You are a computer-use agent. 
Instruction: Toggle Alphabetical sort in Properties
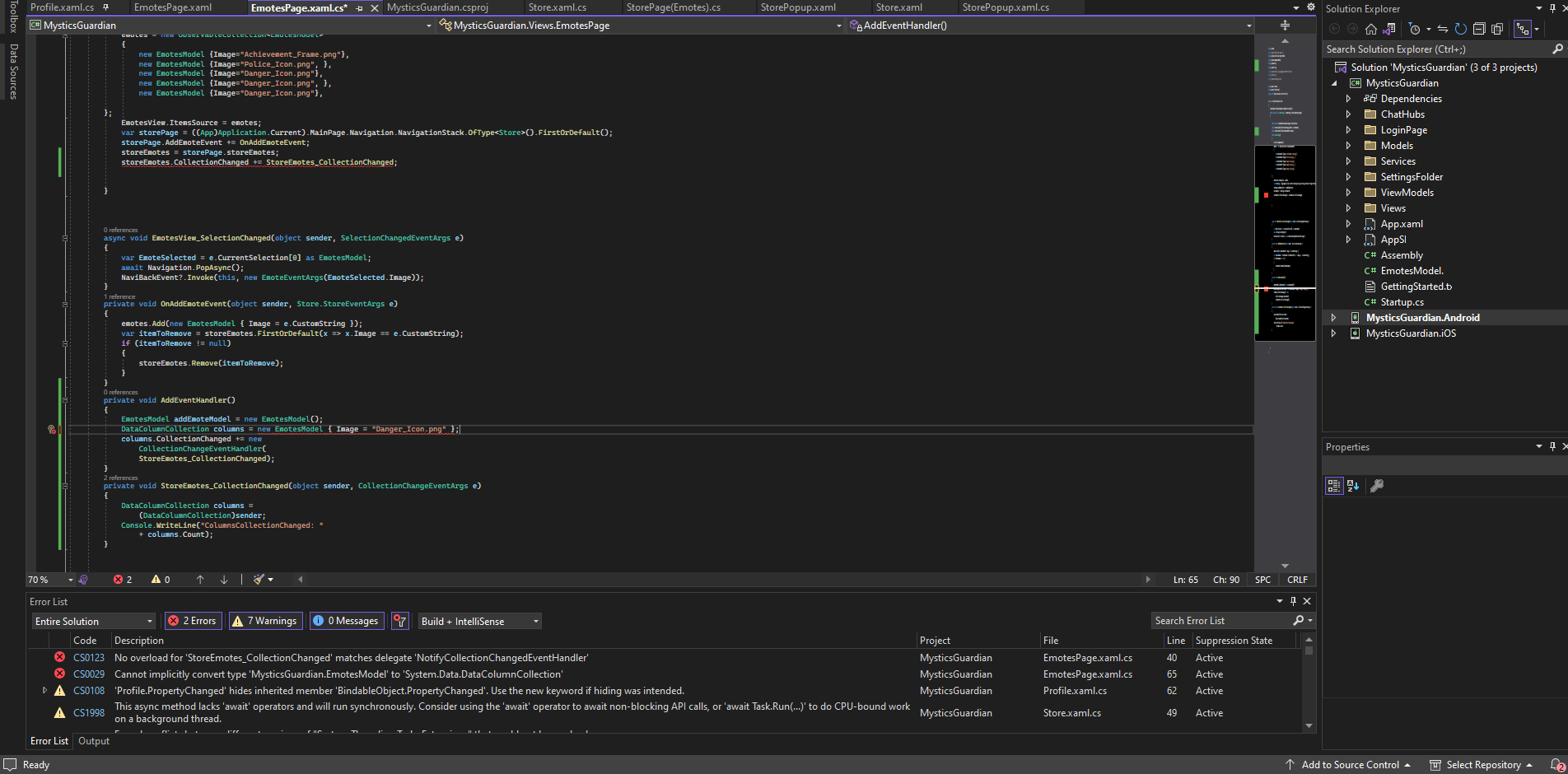pos(1353,486)
